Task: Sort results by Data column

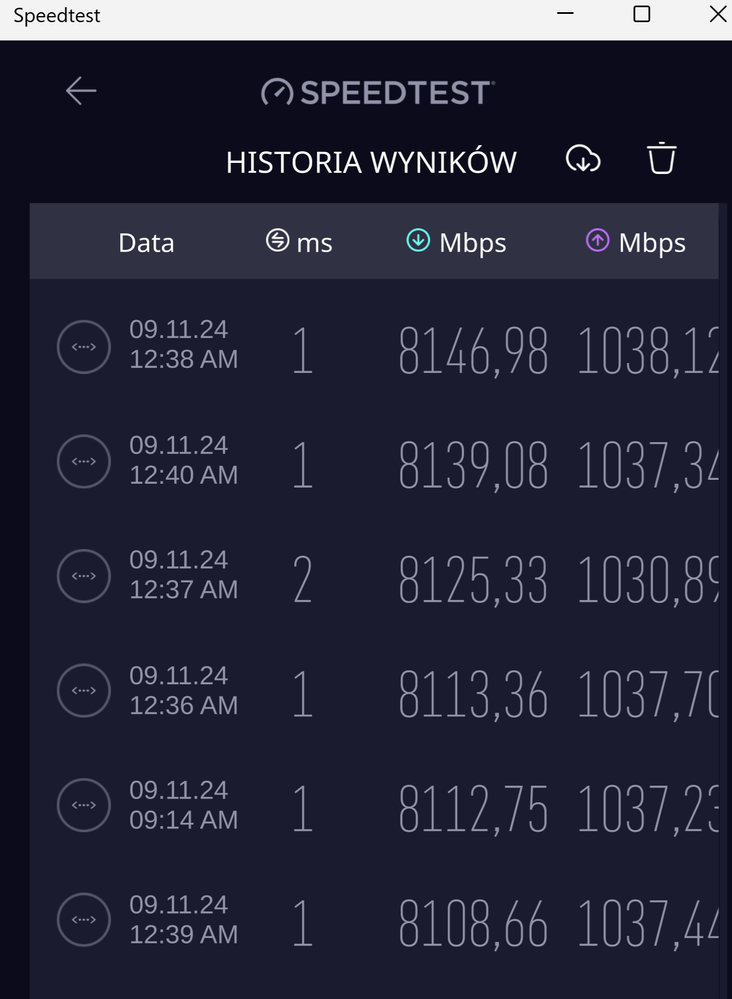Action: coord(146,243)
